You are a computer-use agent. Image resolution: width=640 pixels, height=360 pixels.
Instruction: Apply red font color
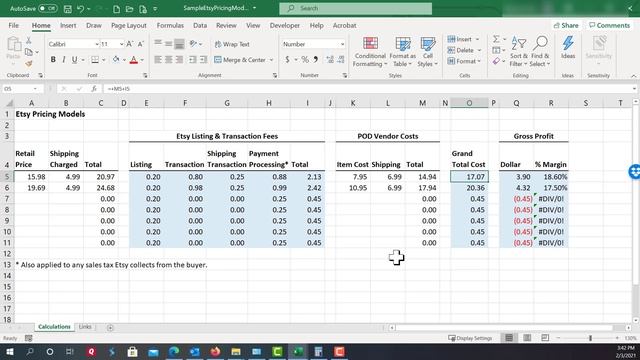[x=133, y=60]
